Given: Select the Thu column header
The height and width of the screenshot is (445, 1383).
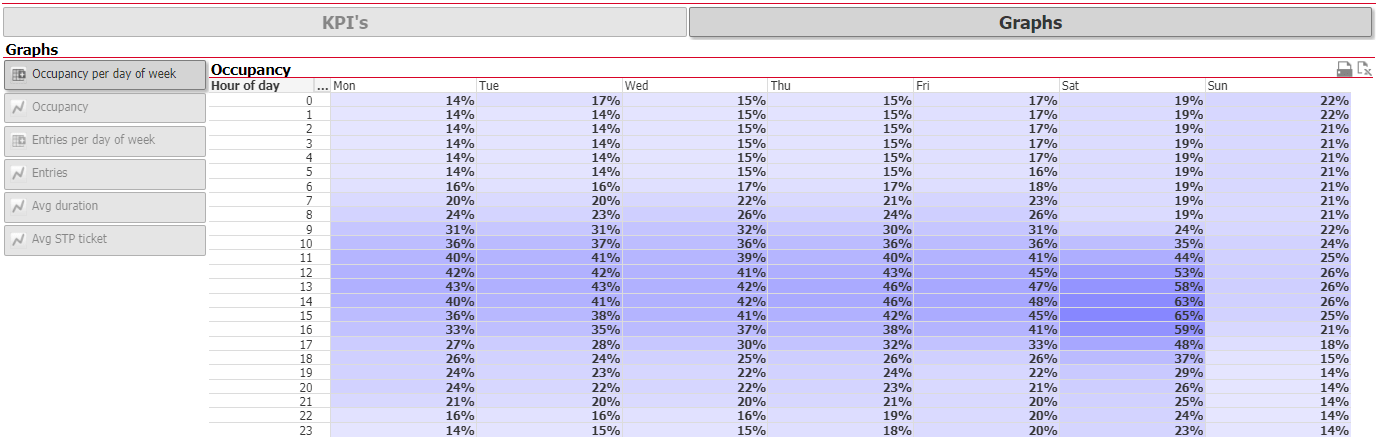Looking at the screenshot, I should click(842, 86).
